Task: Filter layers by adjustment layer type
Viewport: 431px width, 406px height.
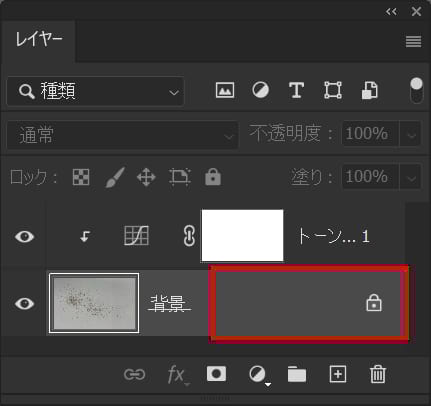Action: [260, 90]
